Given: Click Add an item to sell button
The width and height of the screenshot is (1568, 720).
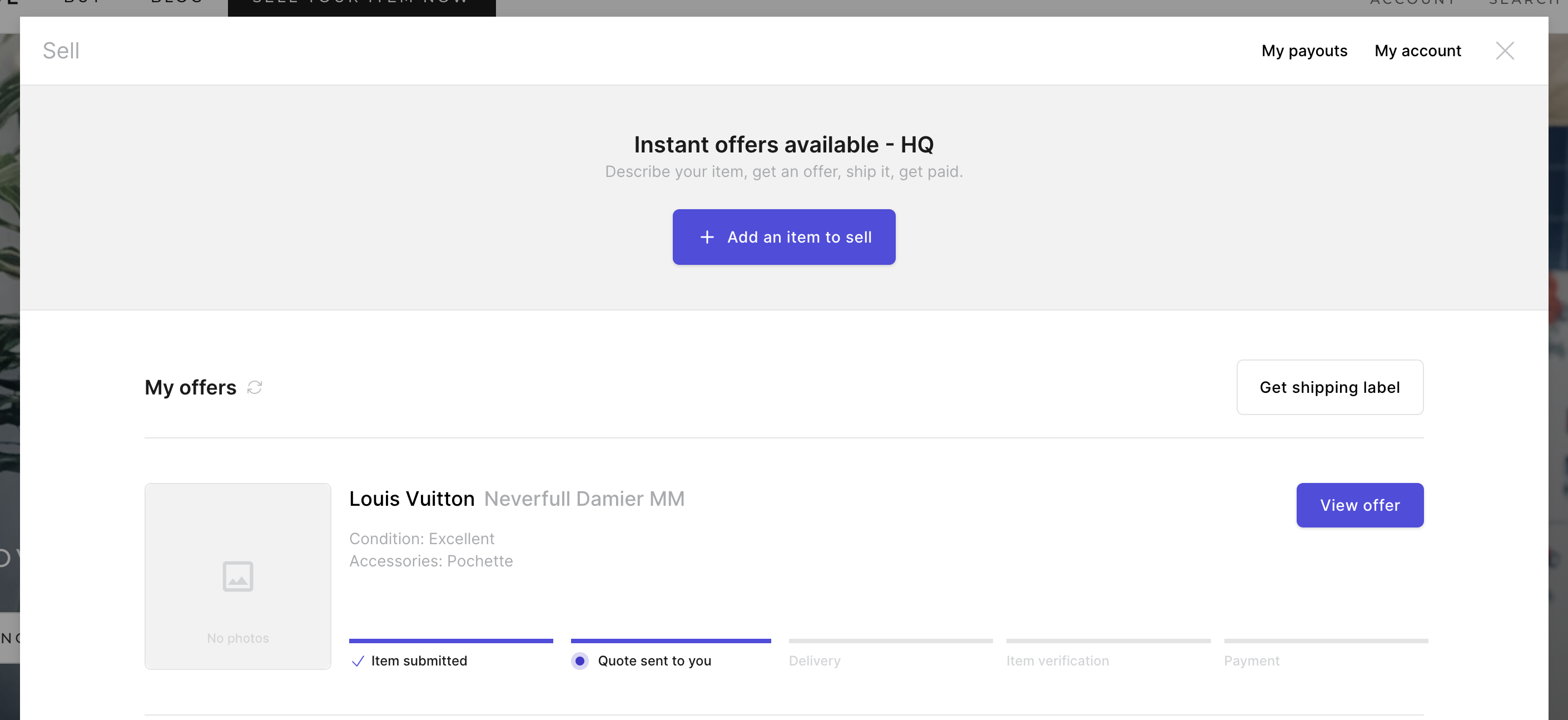Looking at the screenshot, I should tap(784, 237).
